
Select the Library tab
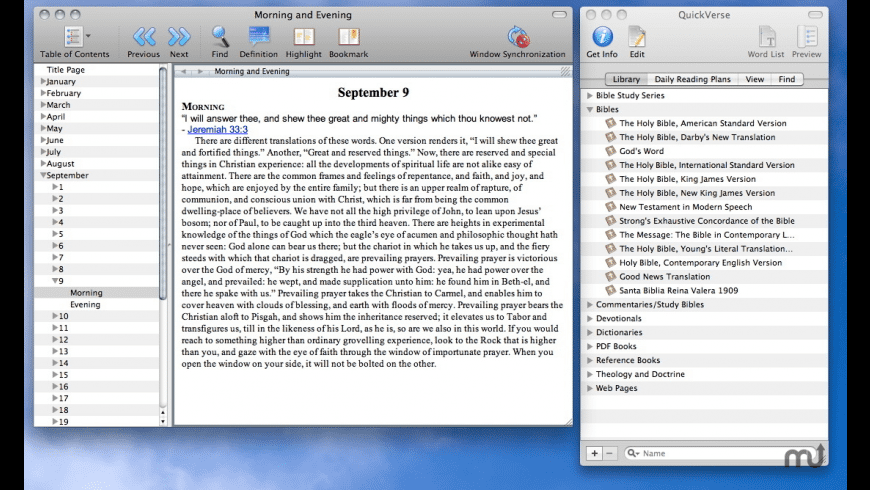coord(626,79)
